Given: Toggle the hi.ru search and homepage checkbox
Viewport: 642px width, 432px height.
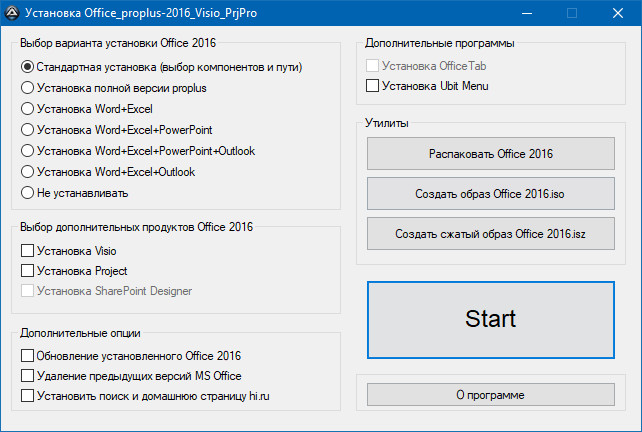Looking at the screenshot, I should click(27, 397).
